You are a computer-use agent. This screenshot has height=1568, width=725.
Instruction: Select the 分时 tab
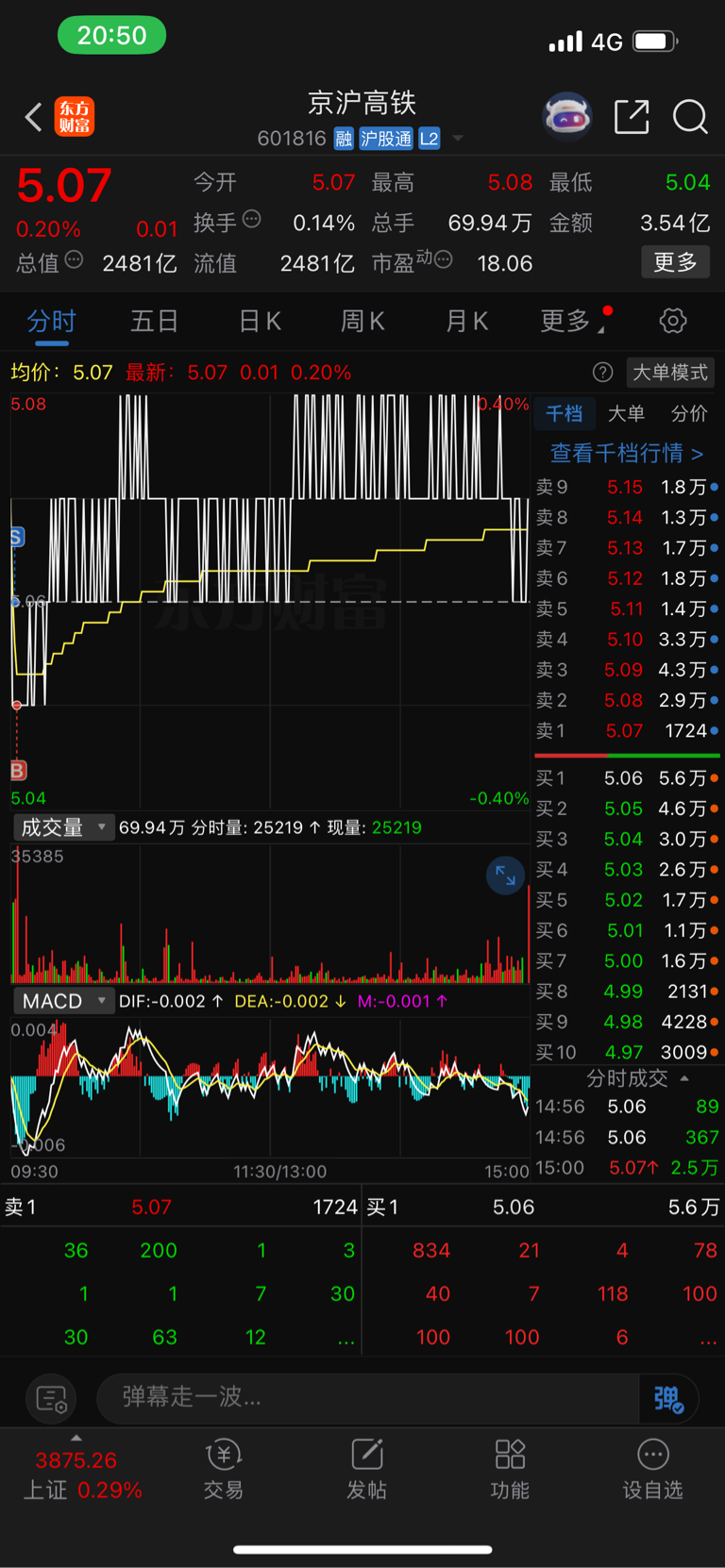click(x=51, y=321)
